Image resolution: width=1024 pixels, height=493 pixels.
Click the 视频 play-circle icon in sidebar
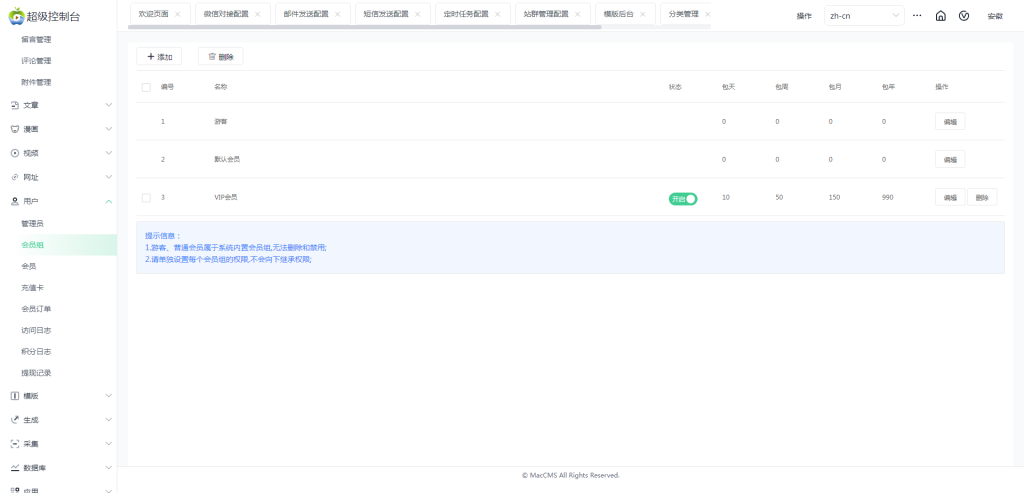pos(15,153)
